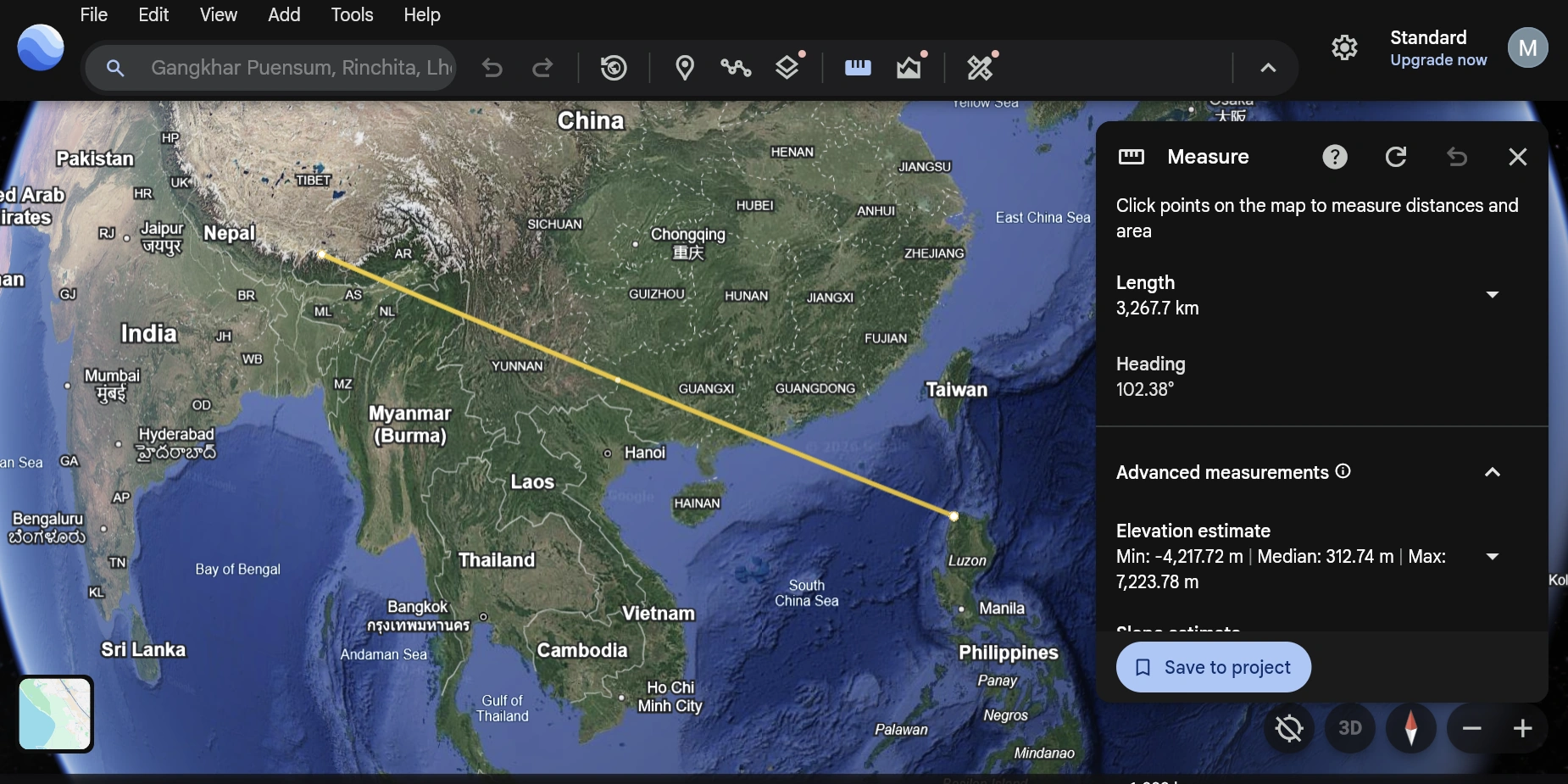The width and height of the screenshot is (1568, 784).
Task: Click the Hanoi map label
Action: [645, 453]
